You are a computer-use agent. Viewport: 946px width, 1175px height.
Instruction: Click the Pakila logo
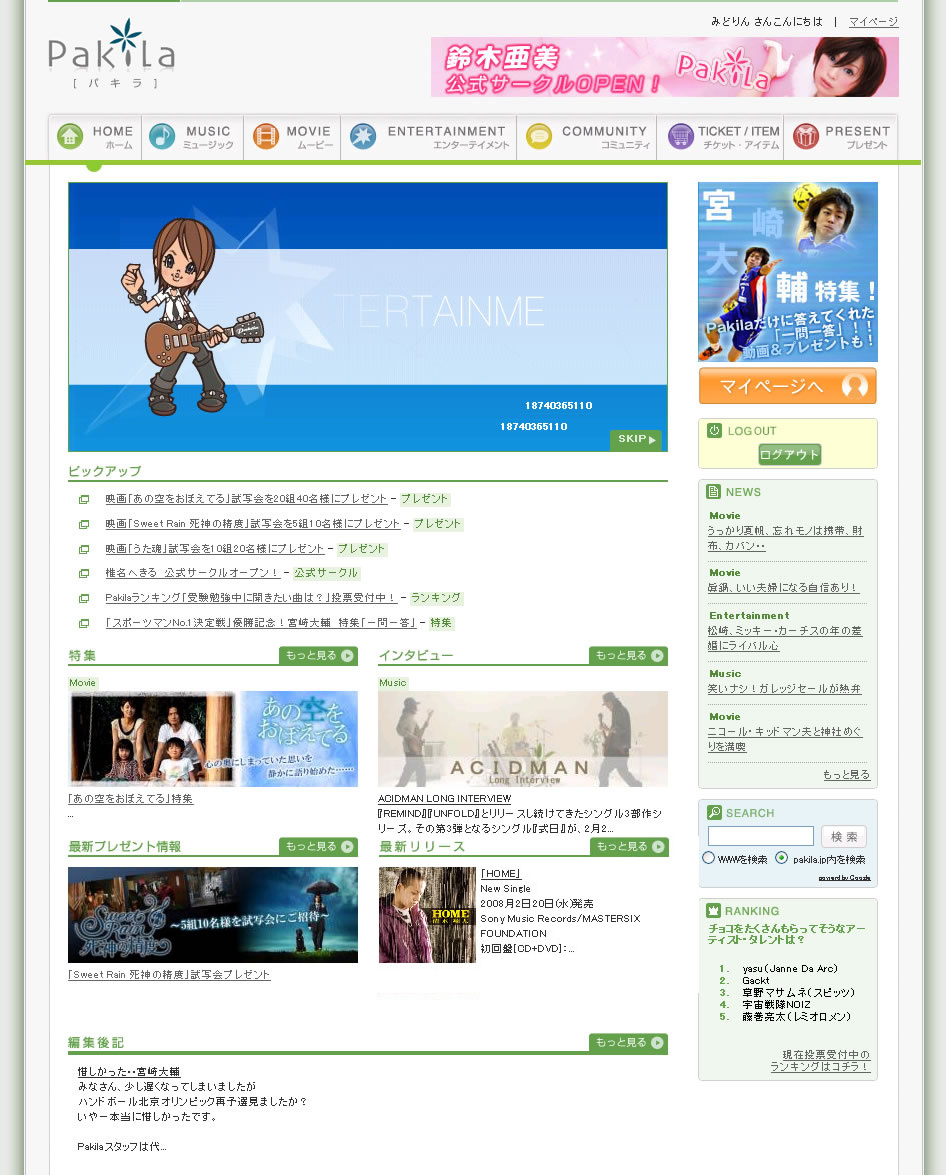pos(112,54)
